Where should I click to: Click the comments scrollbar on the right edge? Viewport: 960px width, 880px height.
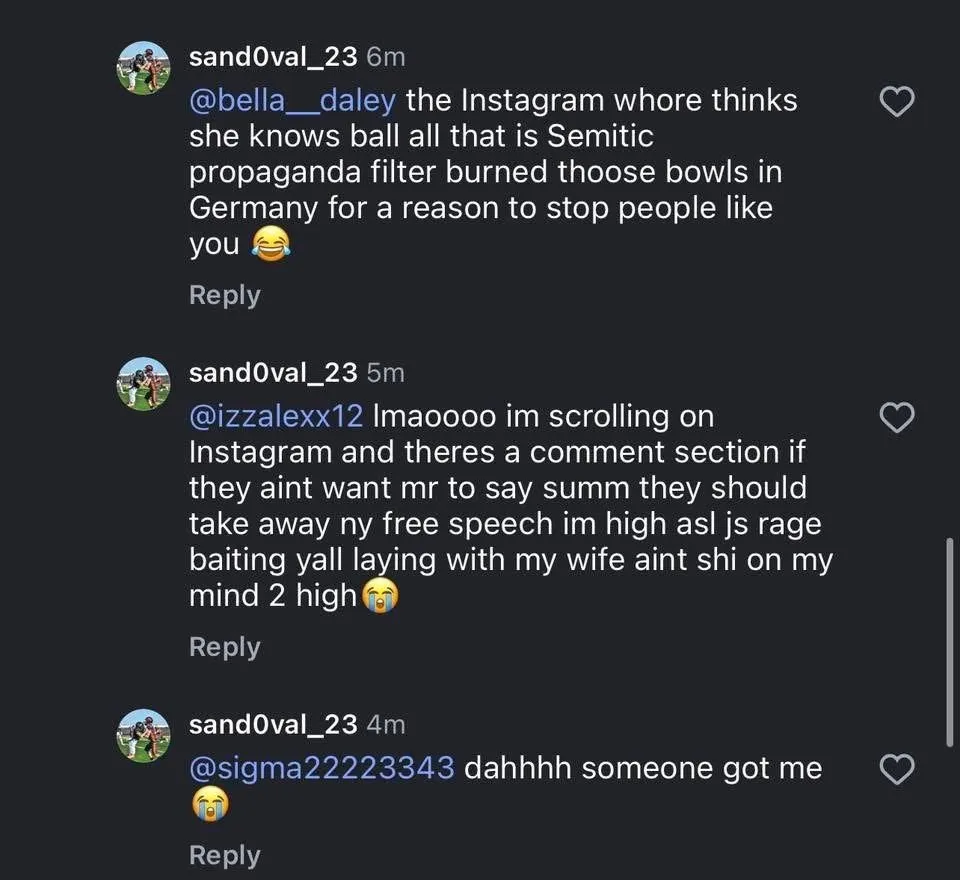(949, 640)
